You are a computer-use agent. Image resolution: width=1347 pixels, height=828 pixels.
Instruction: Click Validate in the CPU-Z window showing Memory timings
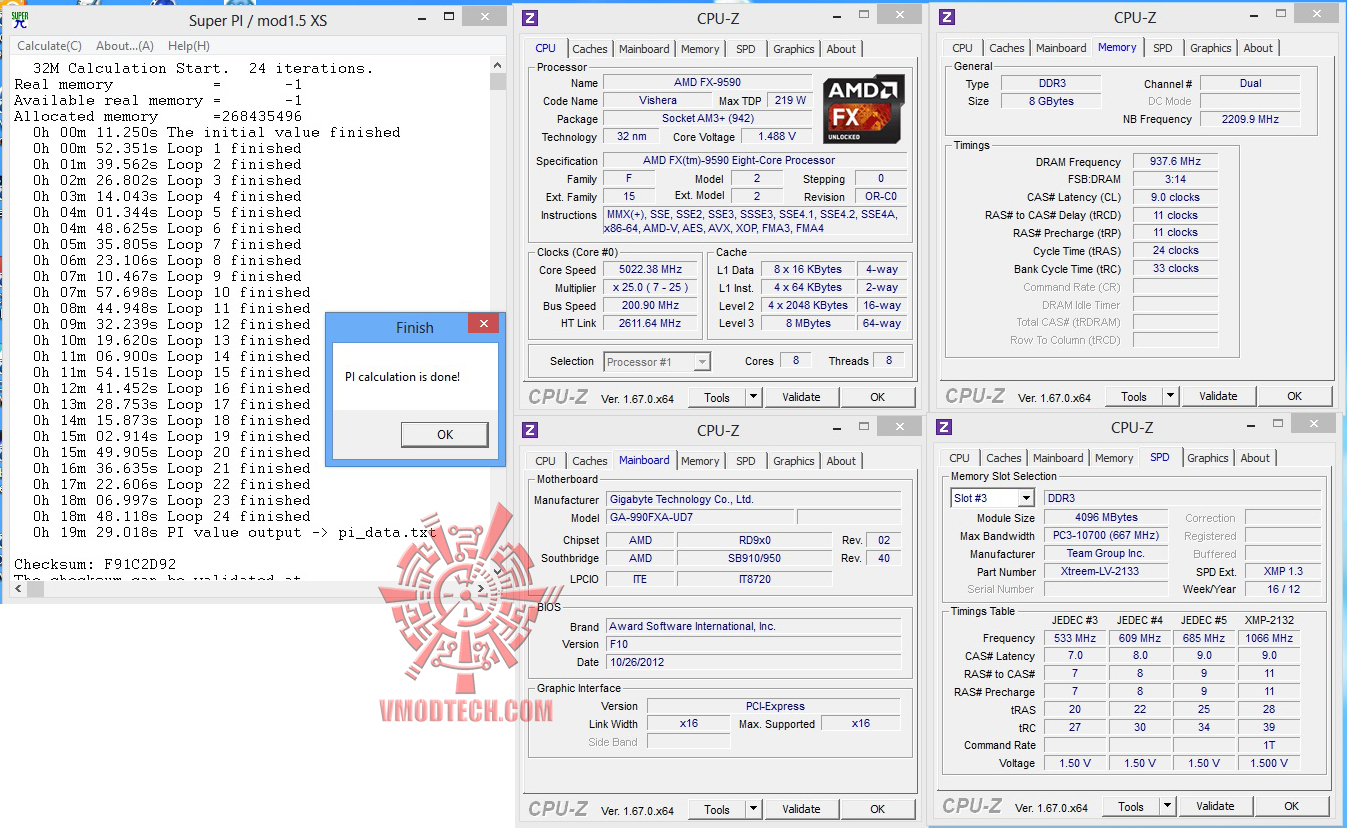point(1218,396)
